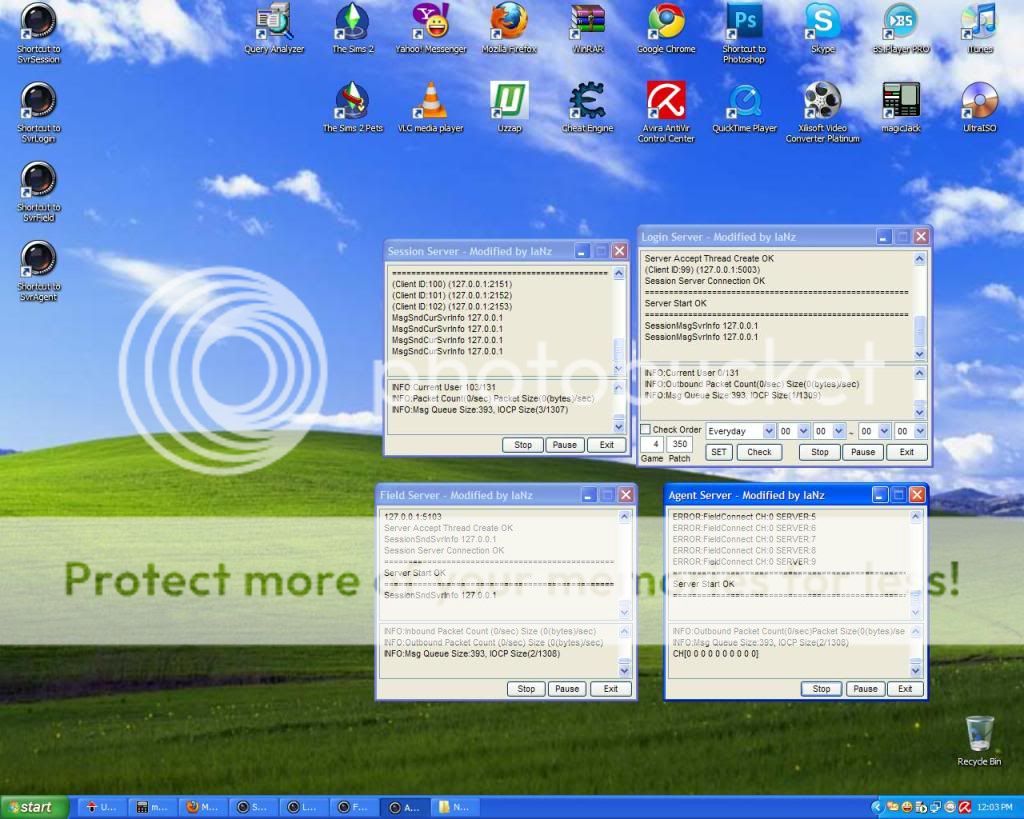The image size is (1024, 819).
Task: Open the Recycle Bin
Action: 979,735
